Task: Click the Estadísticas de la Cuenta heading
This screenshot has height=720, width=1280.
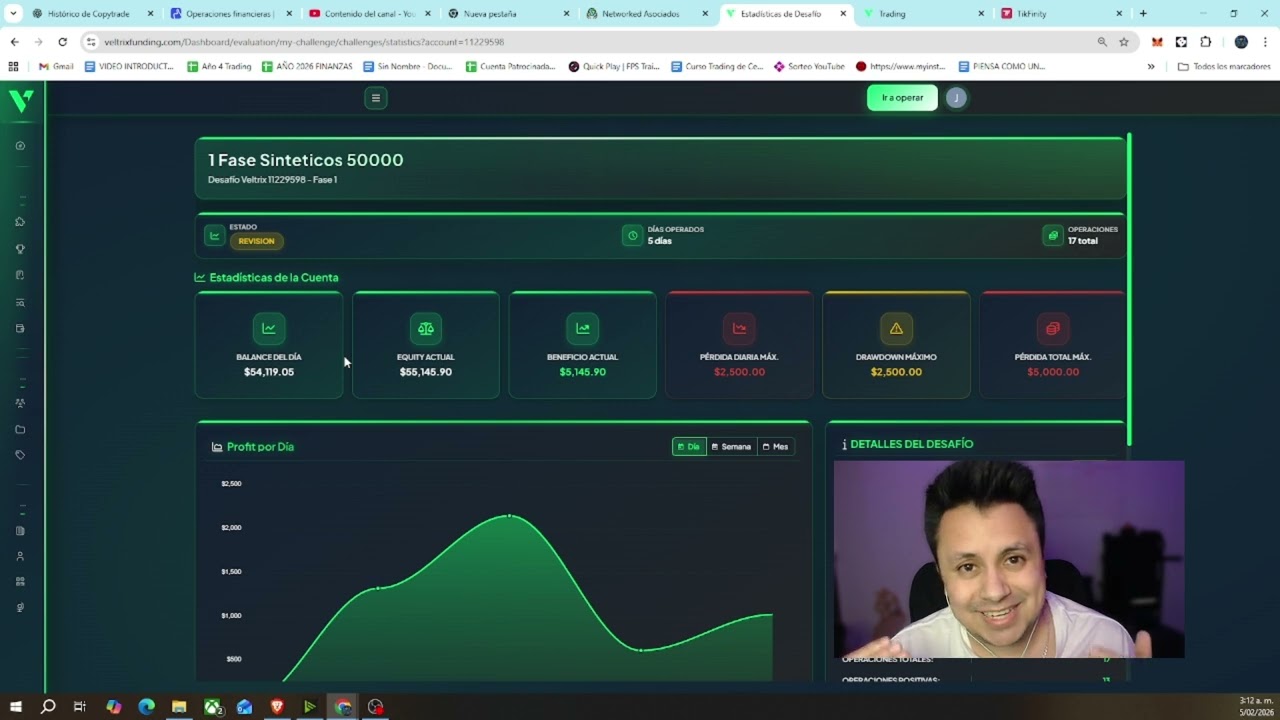Action: point(274,278)
